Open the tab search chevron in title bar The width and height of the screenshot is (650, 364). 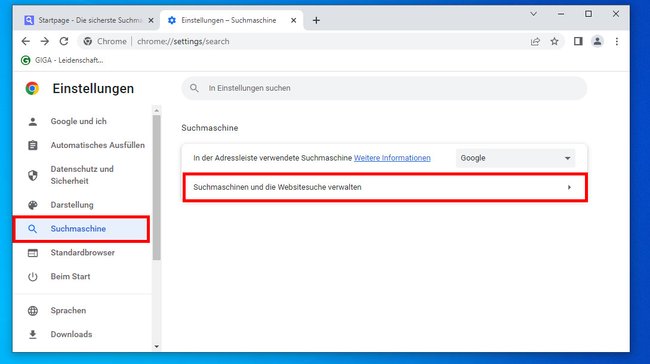[534, 14]
